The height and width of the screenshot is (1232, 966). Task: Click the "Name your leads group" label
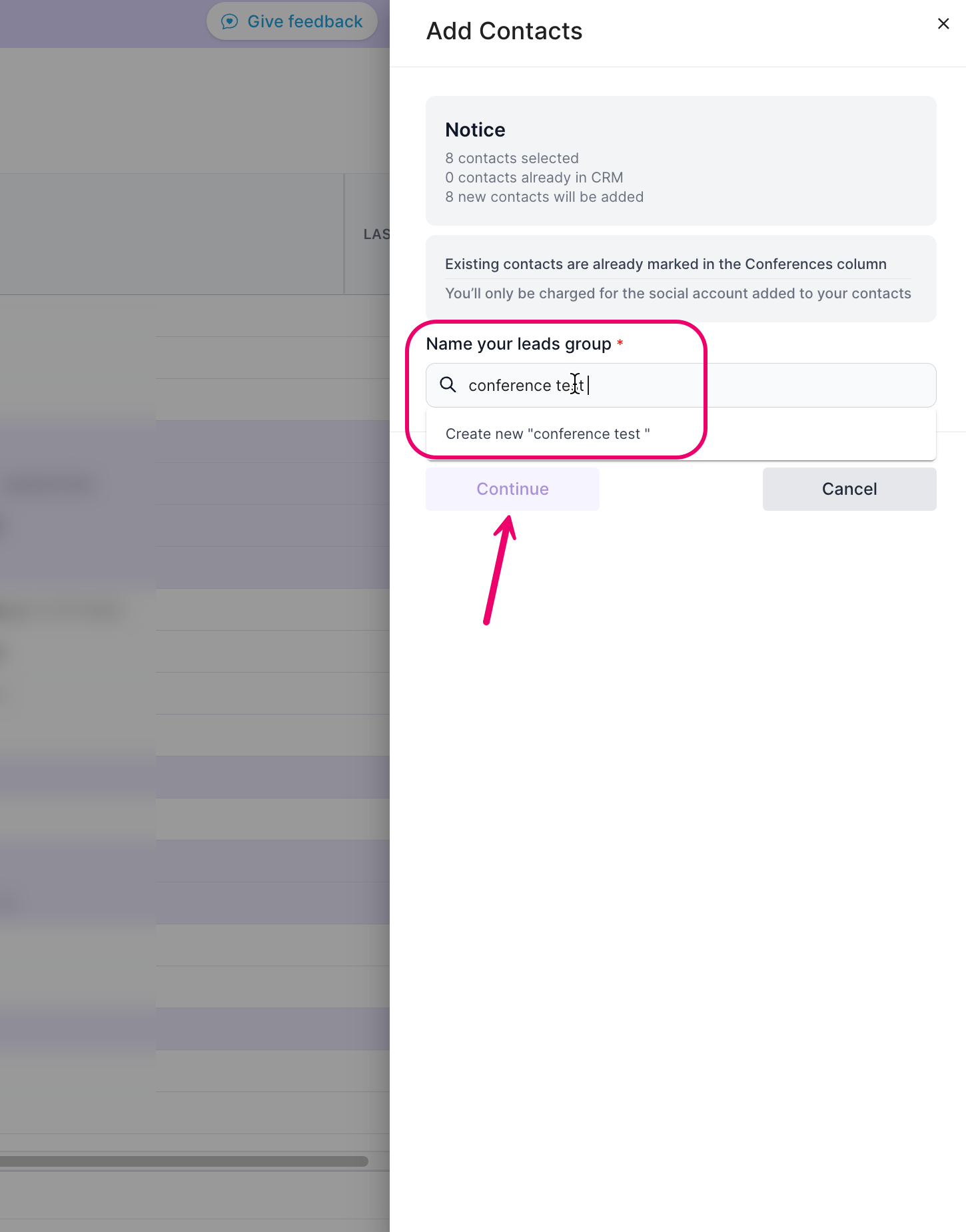pyautogui.click(x=518, y=344)
